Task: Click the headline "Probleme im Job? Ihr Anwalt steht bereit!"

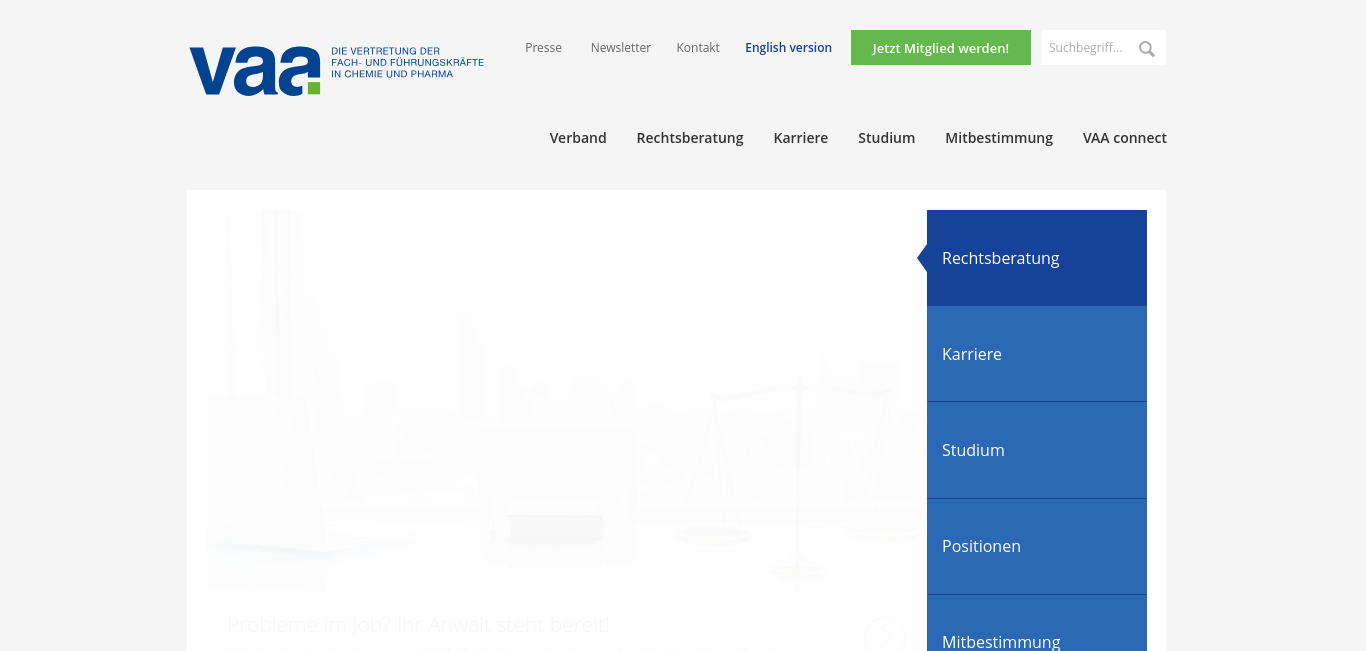Action: (x=419, y=625)
